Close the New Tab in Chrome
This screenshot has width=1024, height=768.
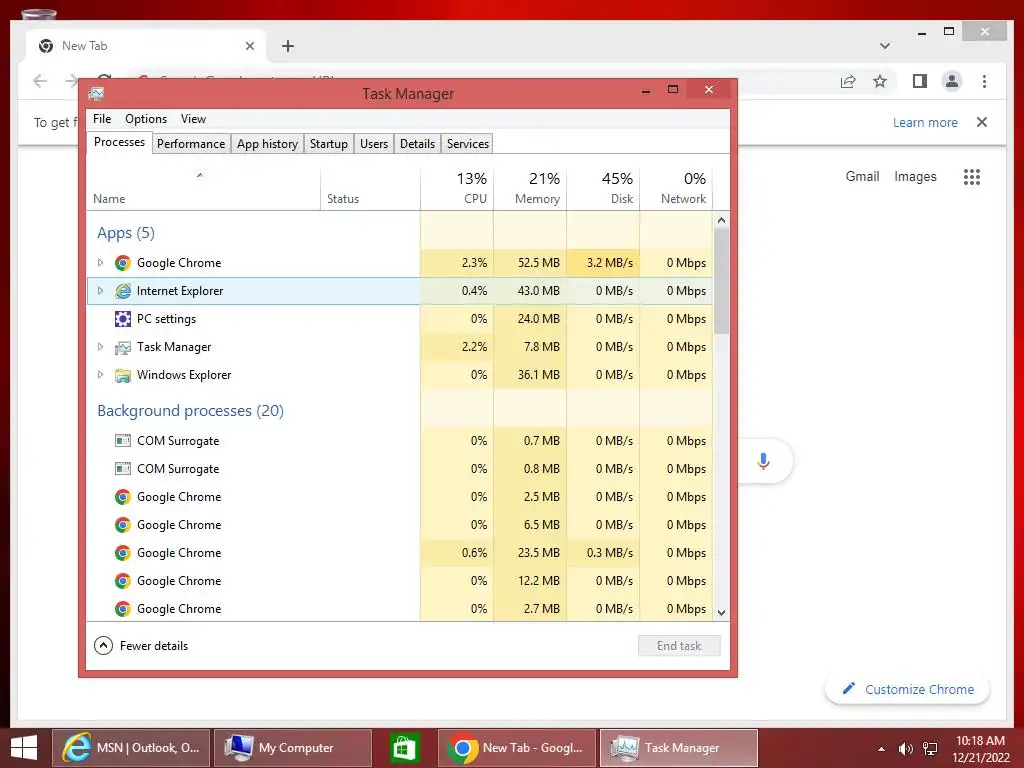pos(249,46)
